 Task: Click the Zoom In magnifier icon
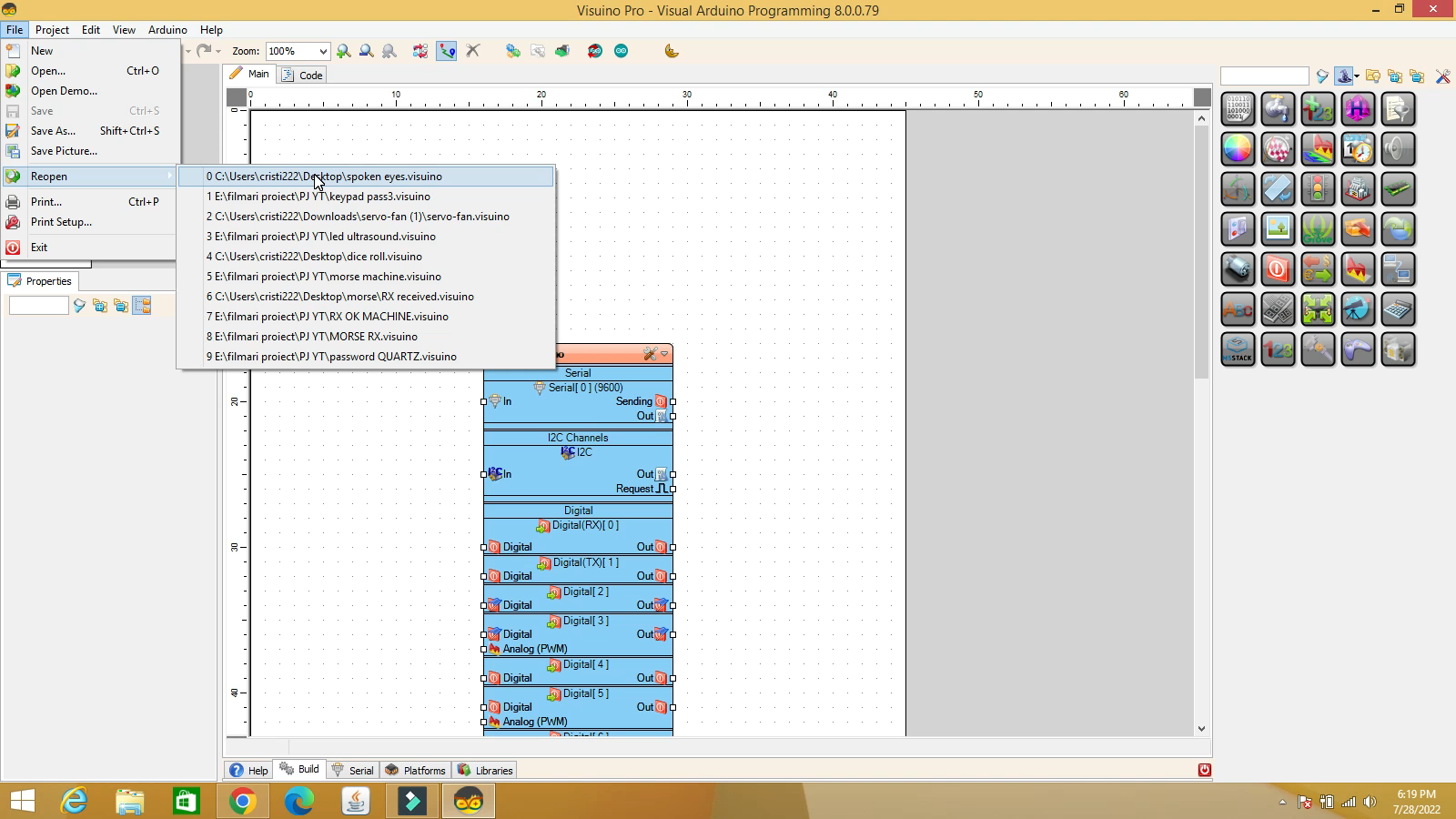tap(344, 51)
